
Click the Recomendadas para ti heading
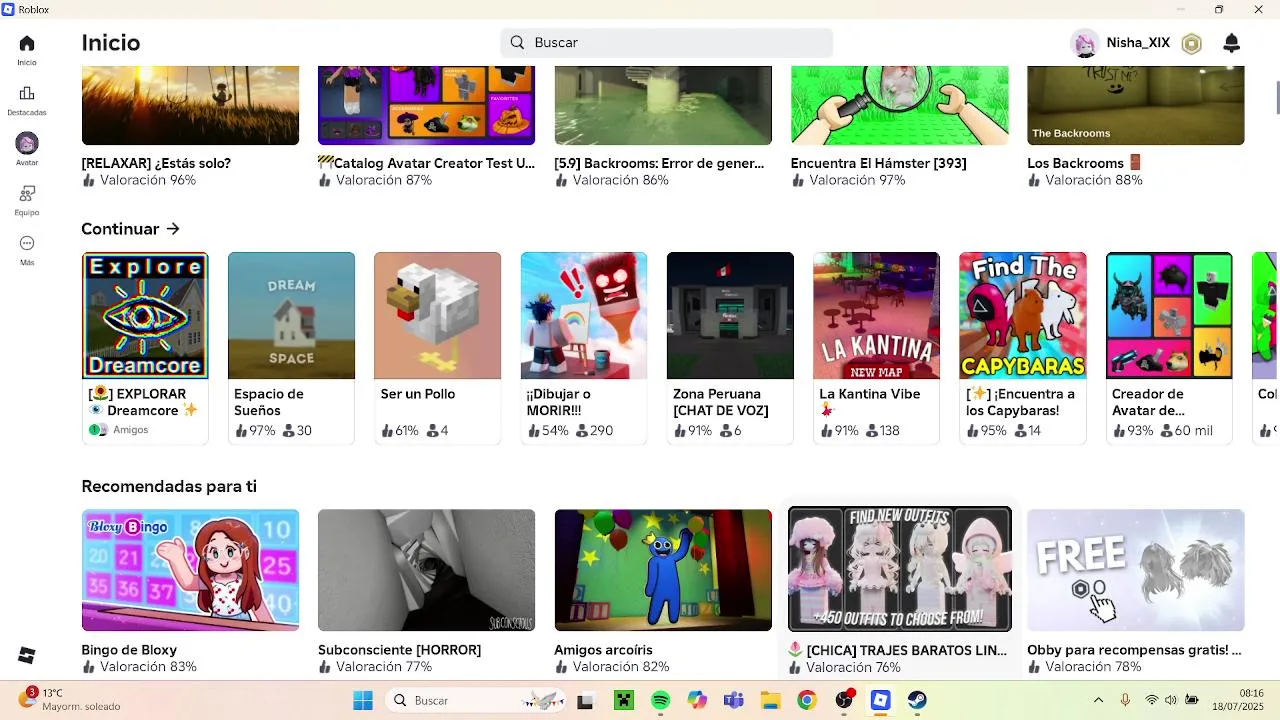coord(169,486)
